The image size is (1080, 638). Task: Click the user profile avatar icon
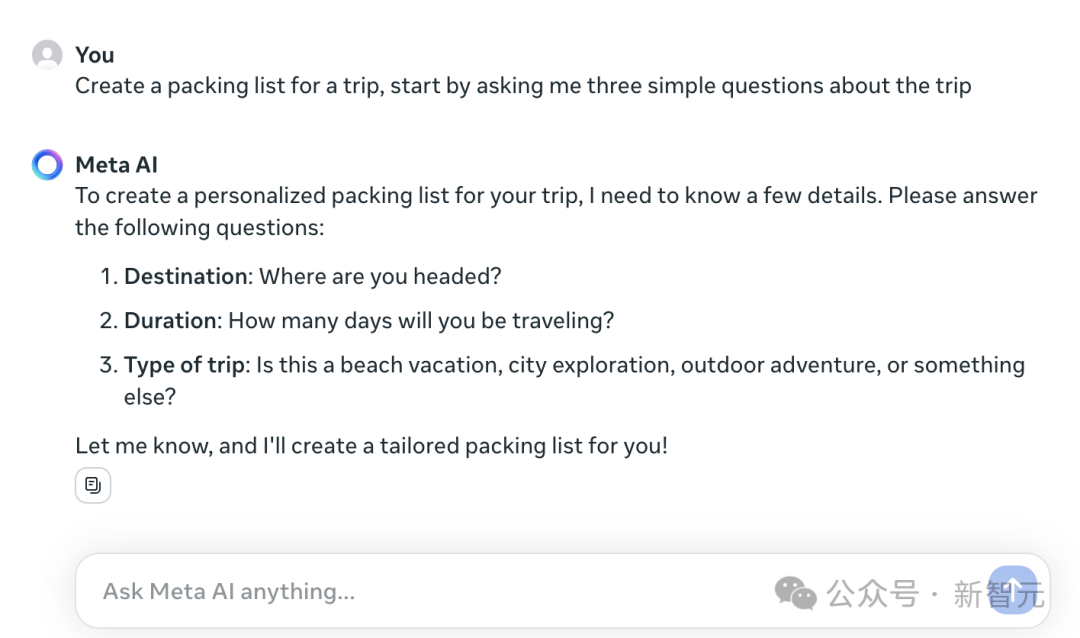tap(47, 55)
